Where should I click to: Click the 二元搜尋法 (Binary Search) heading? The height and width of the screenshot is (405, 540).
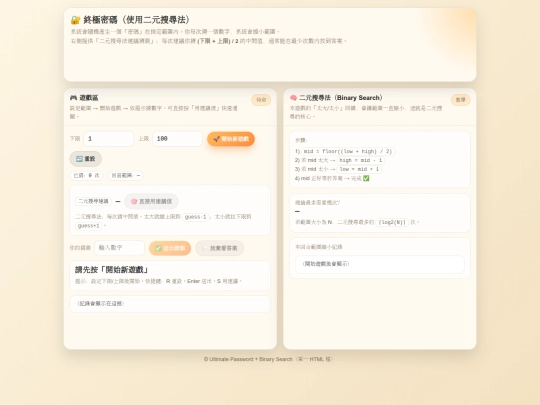(x=341, y=98)
